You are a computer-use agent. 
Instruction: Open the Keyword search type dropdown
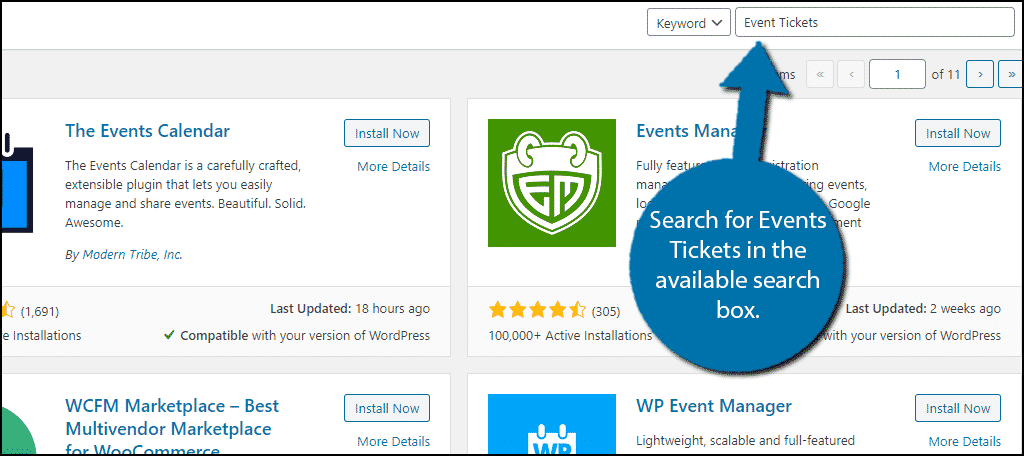pyautogui.click(x=689, y=23)
